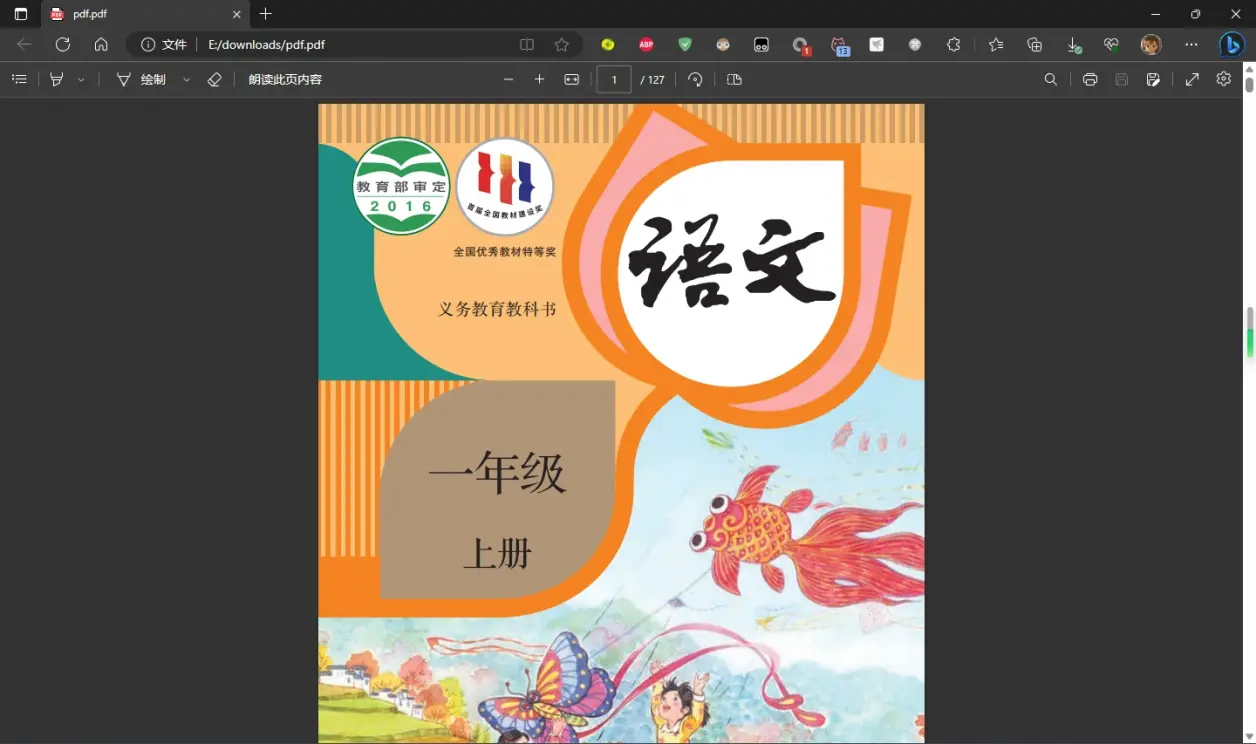Click the address bar E:/downloads/pdf.pdf
The width and height of the screenshot is (1256, 744).
(x=266, y=45)
